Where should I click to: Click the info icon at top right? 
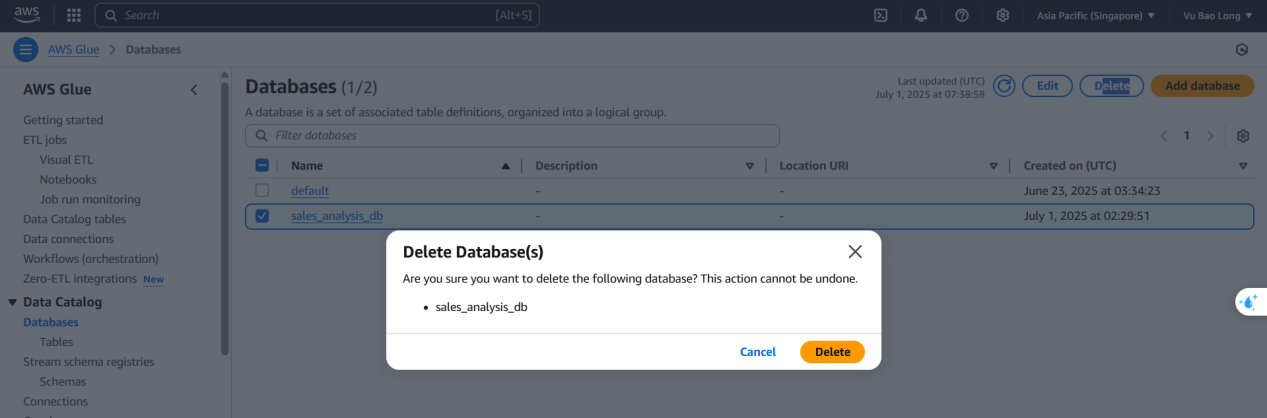click(1242, 49)
